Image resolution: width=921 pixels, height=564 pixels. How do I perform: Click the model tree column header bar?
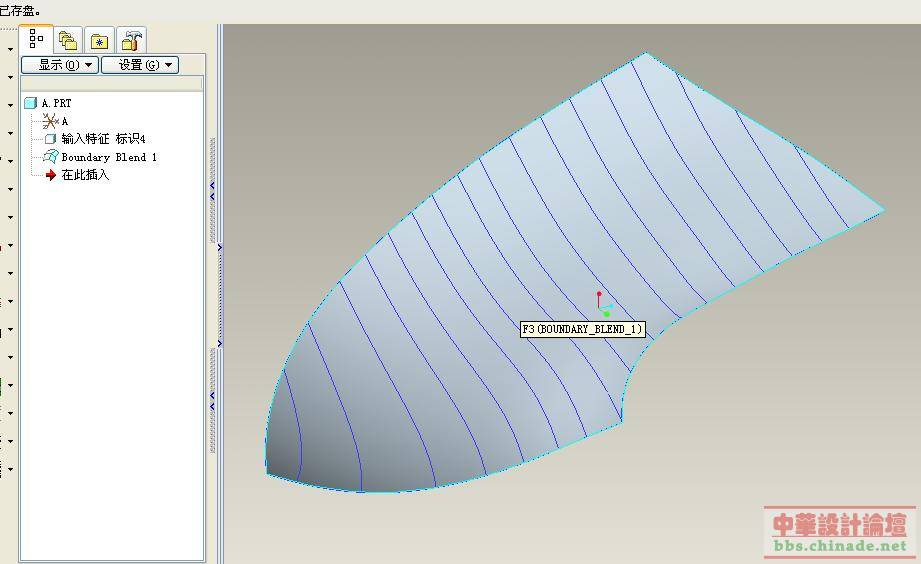click(112, 84)
